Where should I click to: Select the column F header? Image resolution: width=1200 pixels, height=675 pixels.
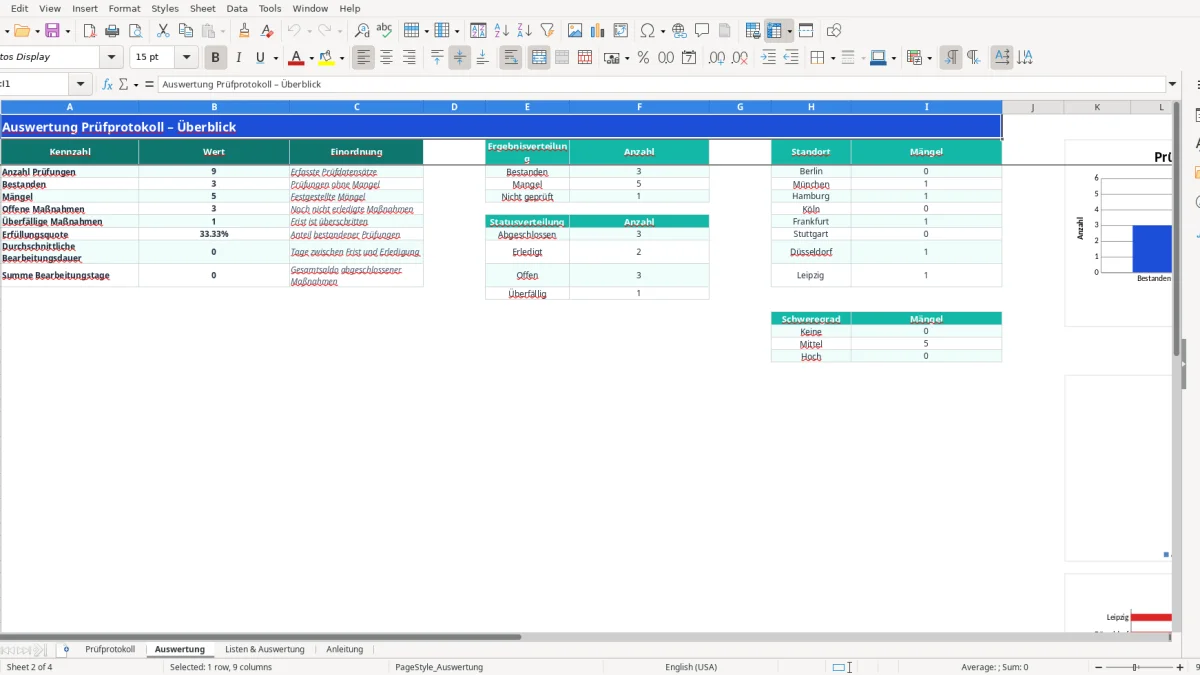(639, 107)
